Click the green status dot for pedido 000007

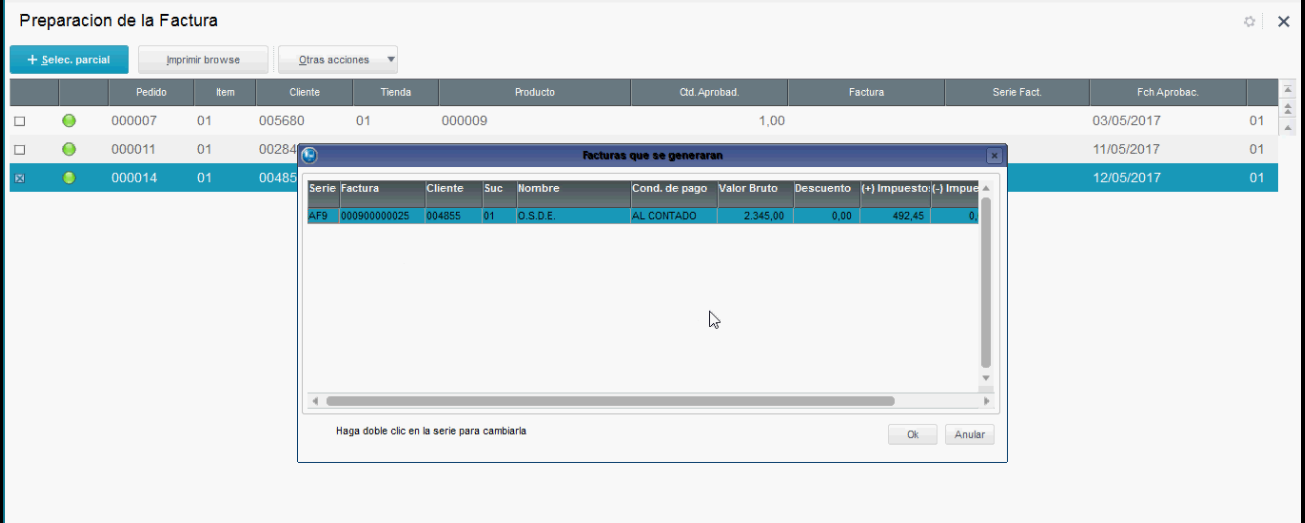pyautogui.click(x=69, y=121)
